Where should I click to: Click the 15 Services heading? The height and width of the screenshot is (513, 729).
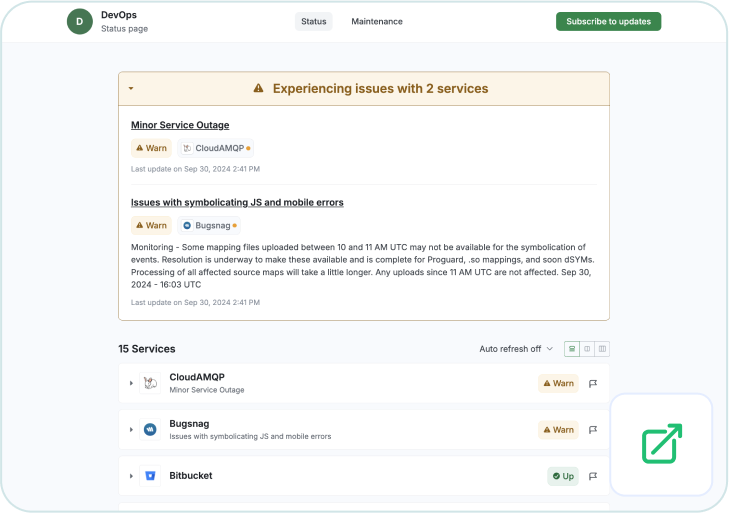click(x=147, y=349)
